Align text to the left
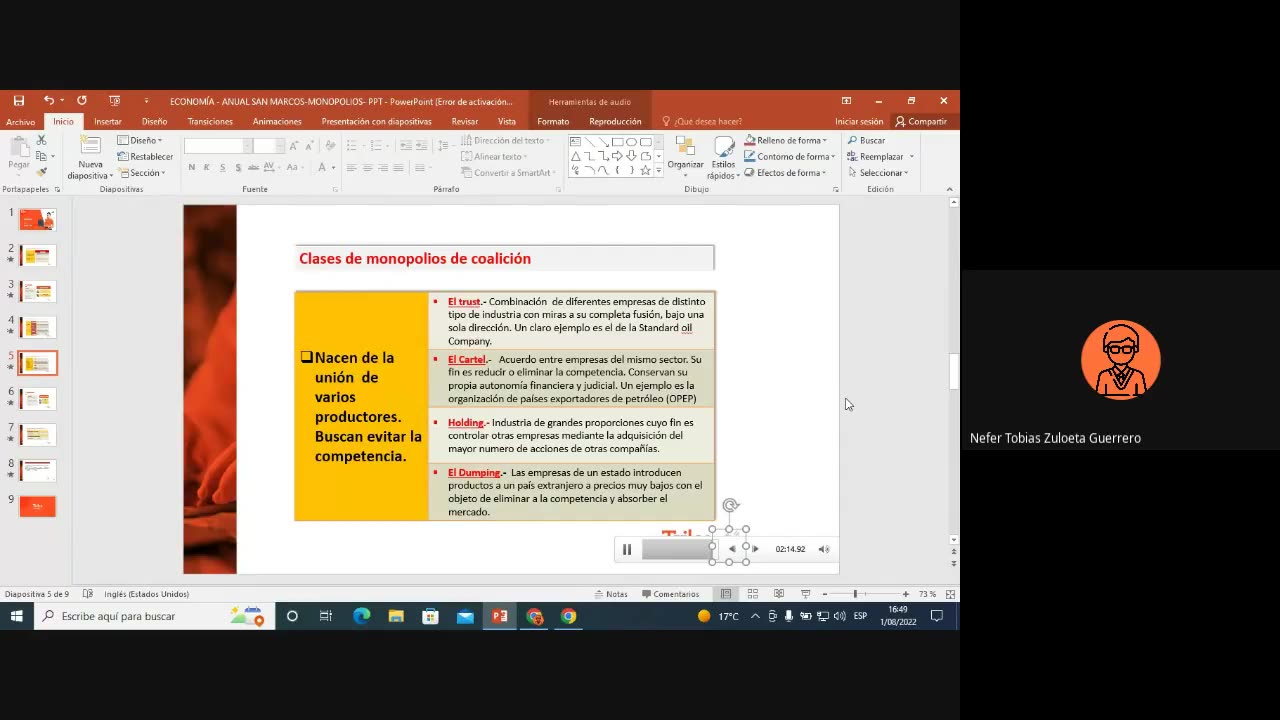This screenshot has height=720, width=1280. pos(352,168)
